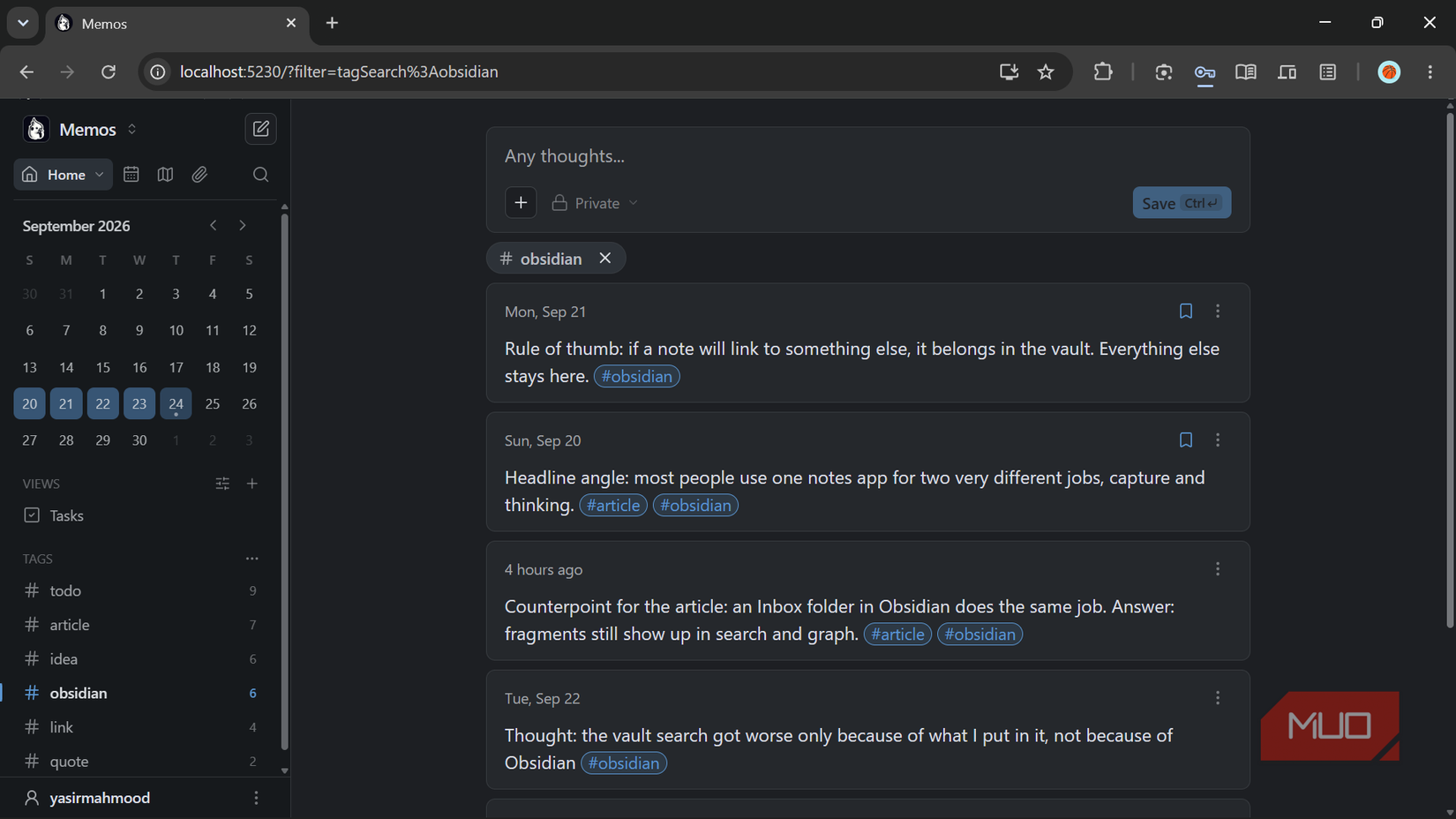
Task: Open user menu next to yasirmahmood
Action: click(x=257, y=798)
